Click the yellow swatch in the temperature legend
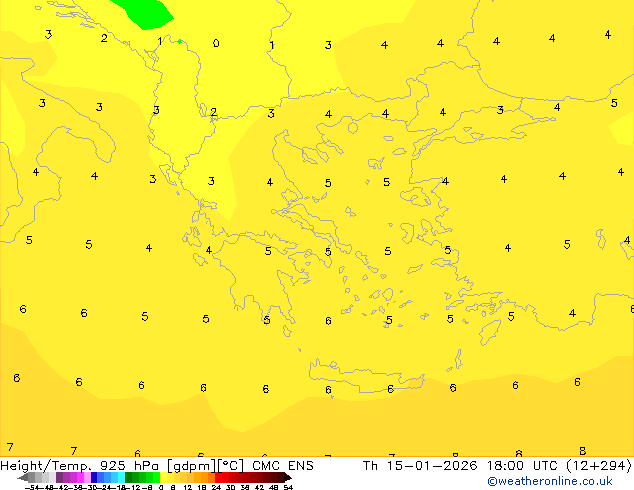This screenshot has width=634, height=490. 164,477
